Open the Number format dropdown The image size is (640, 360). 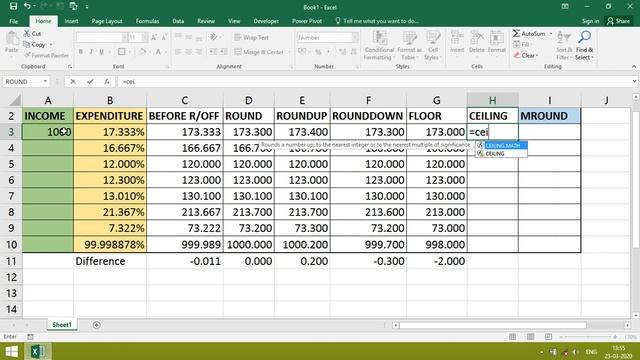pyautogui.click(x=355, y=38)
